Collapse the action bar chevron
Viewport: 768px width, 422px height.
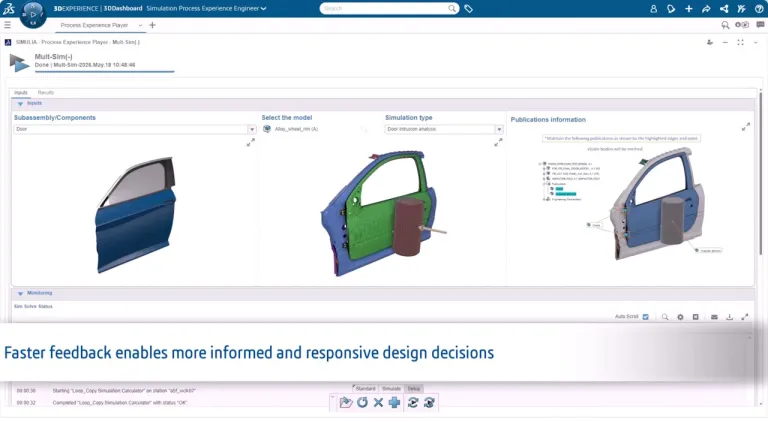(333, 397)
